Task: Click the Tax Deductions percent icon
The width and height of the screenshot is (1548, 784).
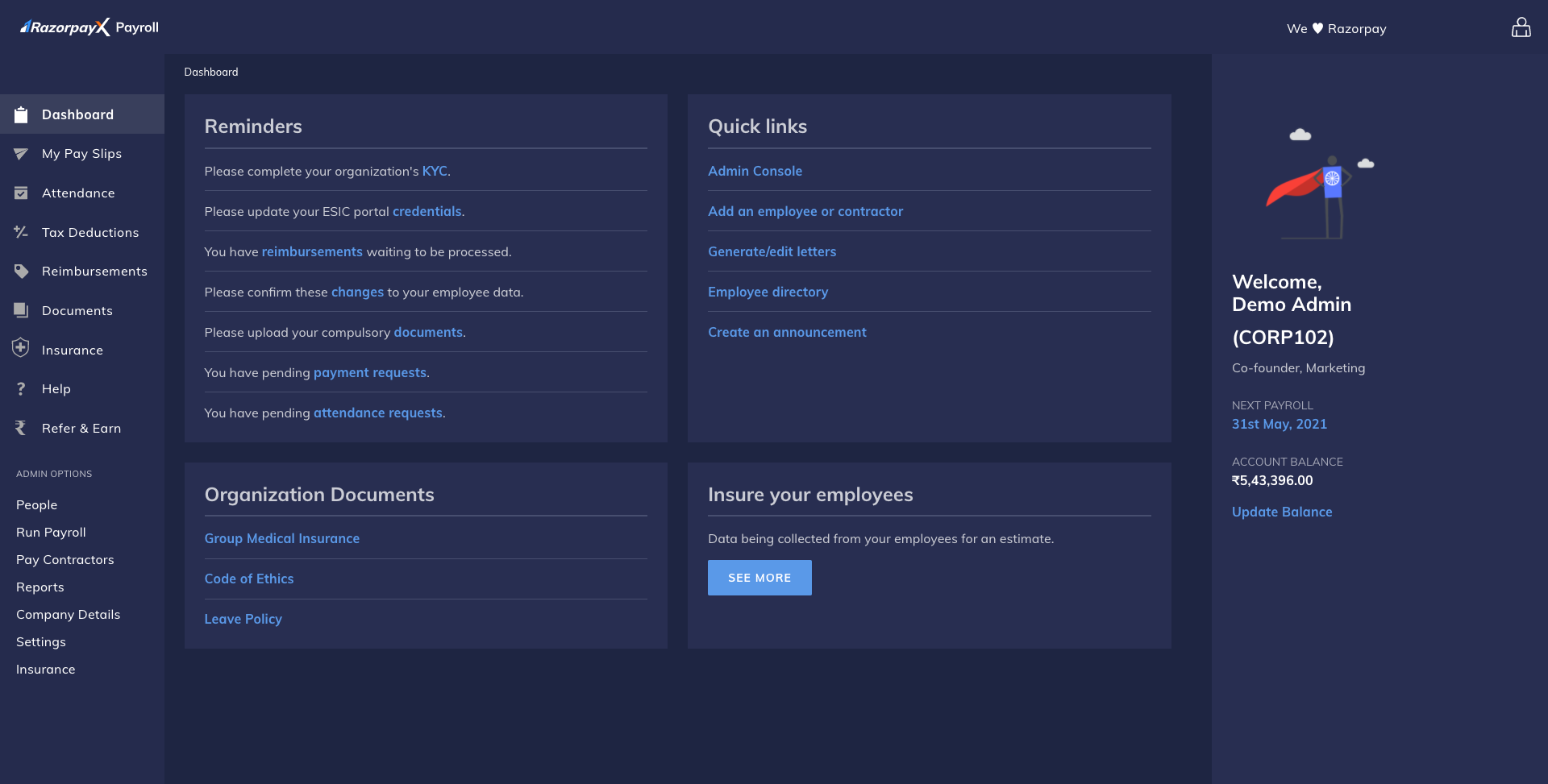Action: point(20,232)
